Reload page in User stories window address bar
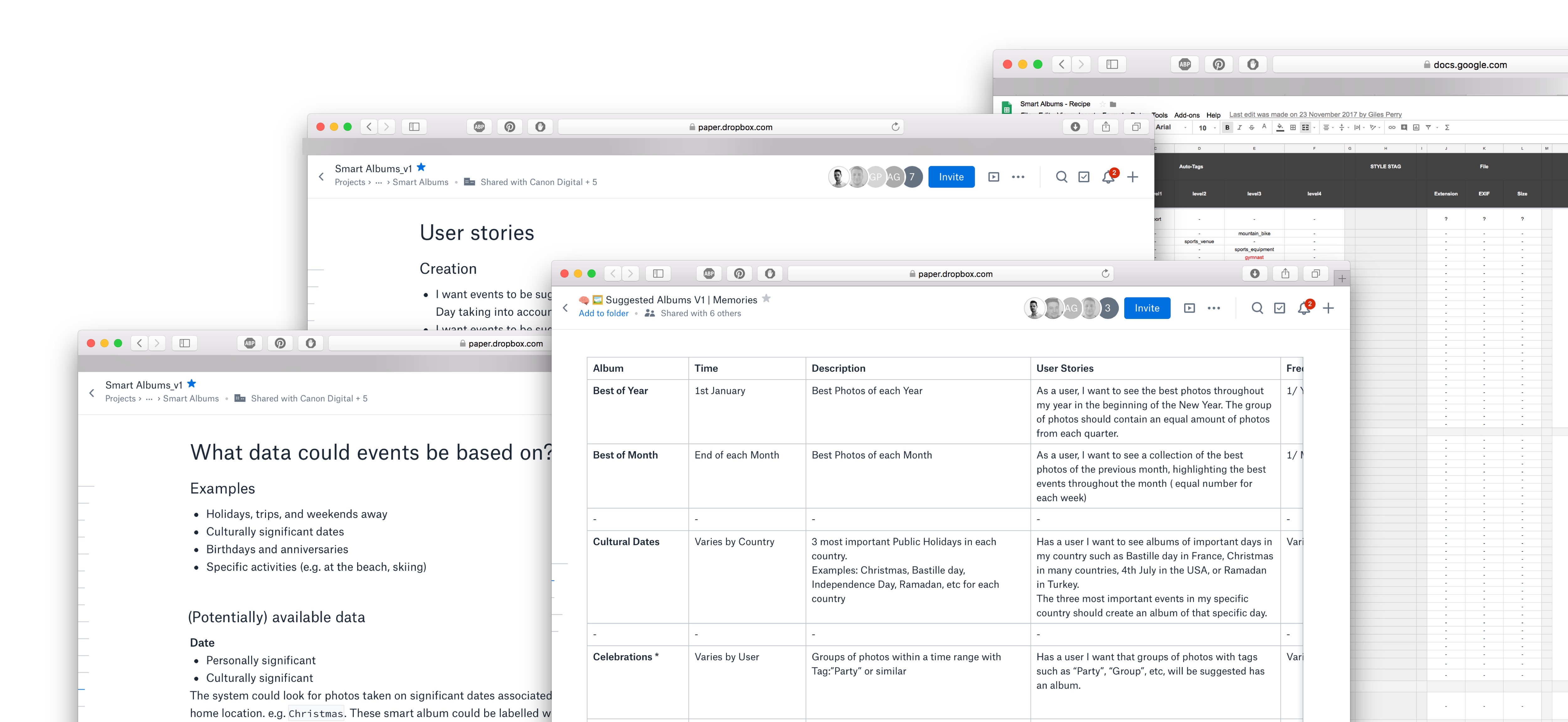1568x722 pixels. click(x=895, y=127)
